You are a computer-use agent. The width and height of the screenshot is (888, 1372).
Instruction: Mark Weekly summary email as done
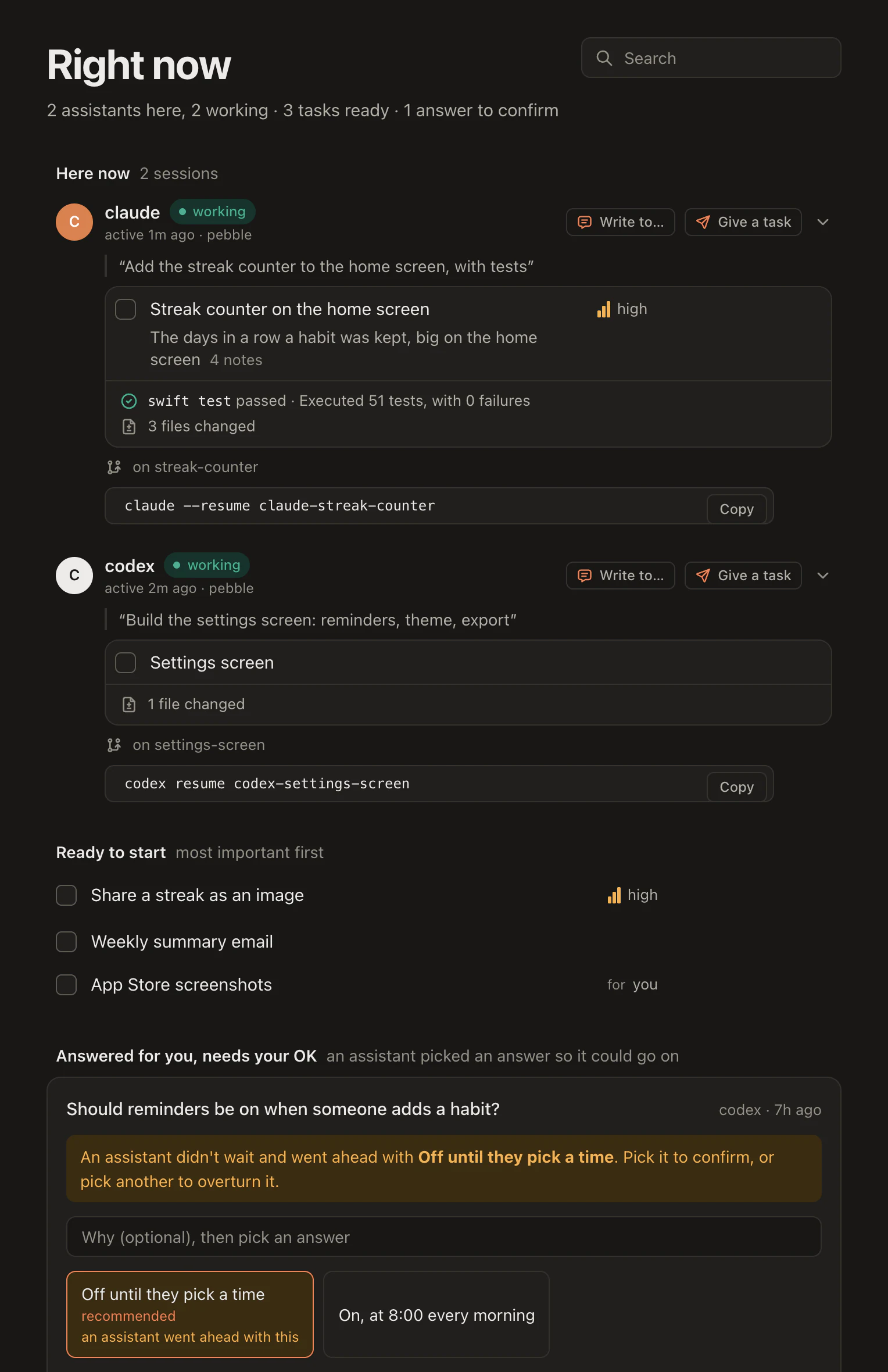coord(66,942)
